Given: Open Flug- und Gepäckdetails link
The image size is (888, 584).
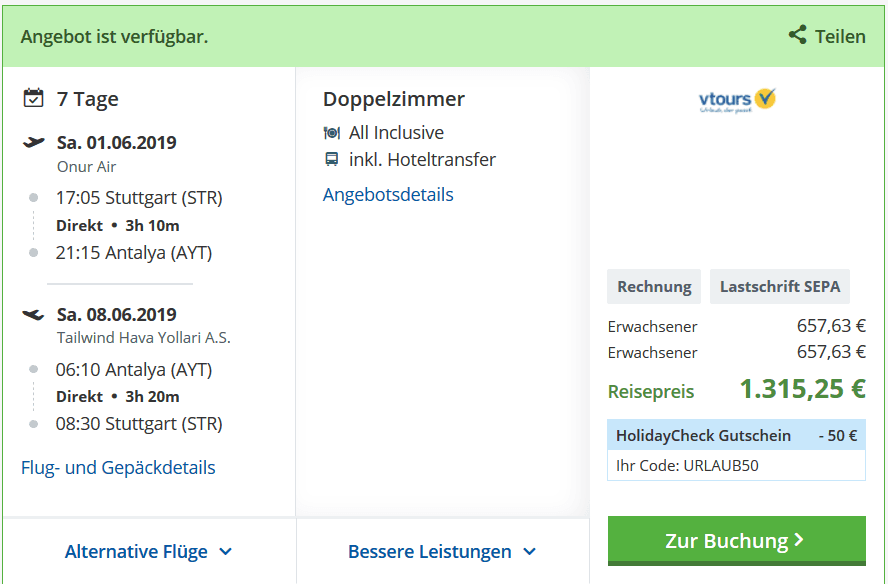Looking at the screenshot, I should [x=118, y=467].
